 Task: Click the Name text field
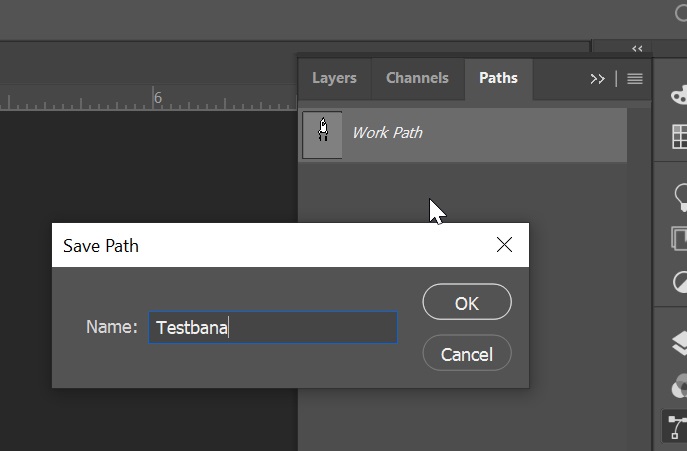pos(273,328)
